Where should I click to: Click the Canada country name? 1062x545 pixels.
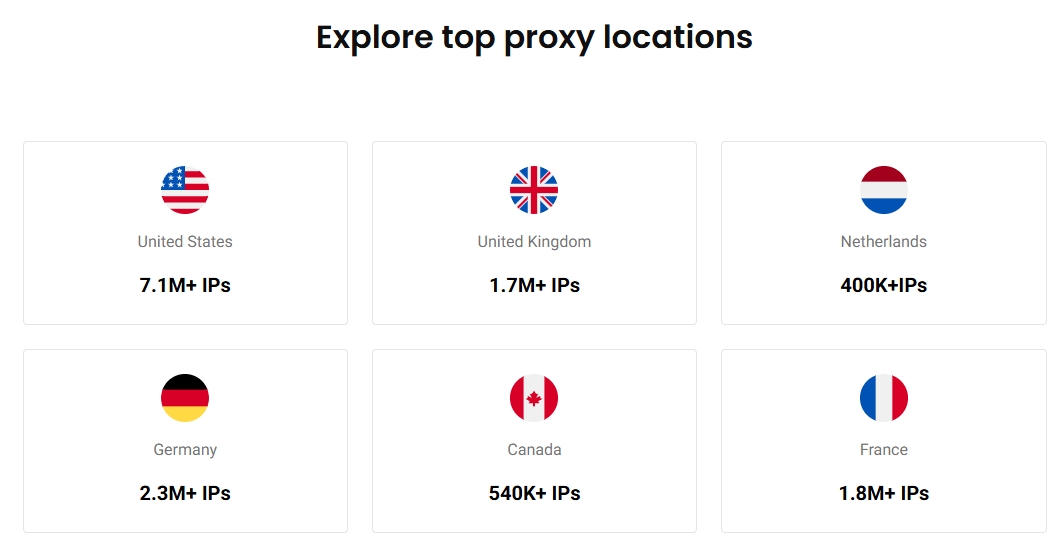(x=534, y=450)
